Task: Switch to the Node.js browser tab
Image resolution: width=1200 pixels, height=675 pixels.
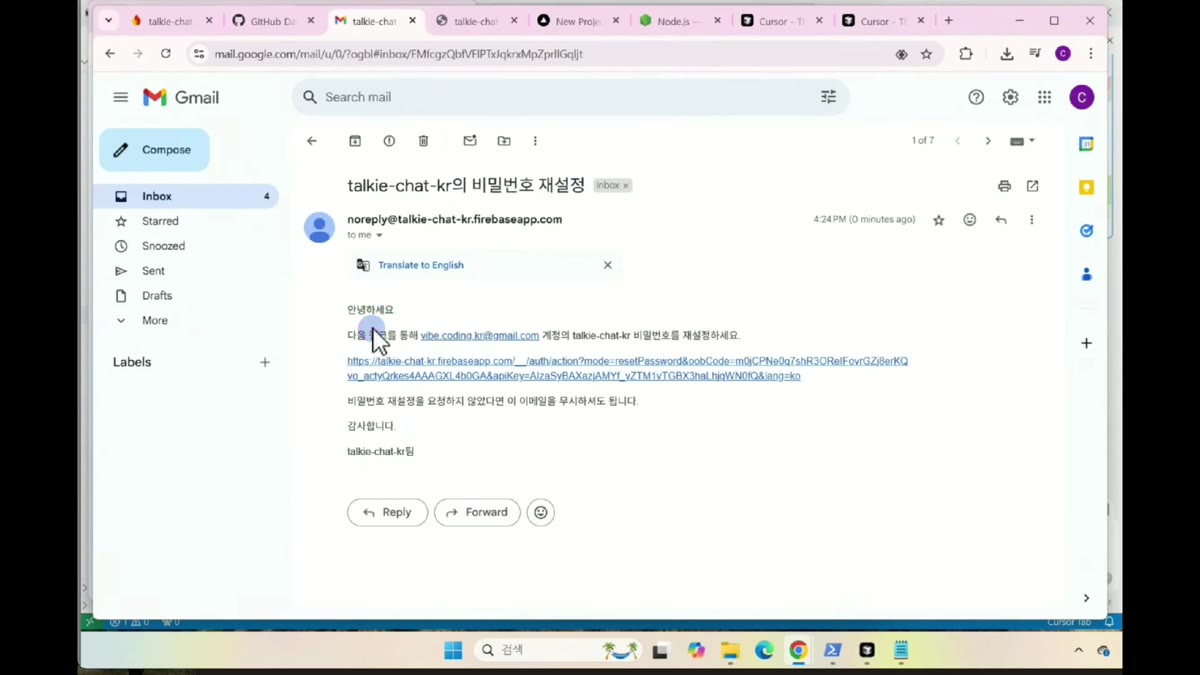Action: [x=680, y=20]
